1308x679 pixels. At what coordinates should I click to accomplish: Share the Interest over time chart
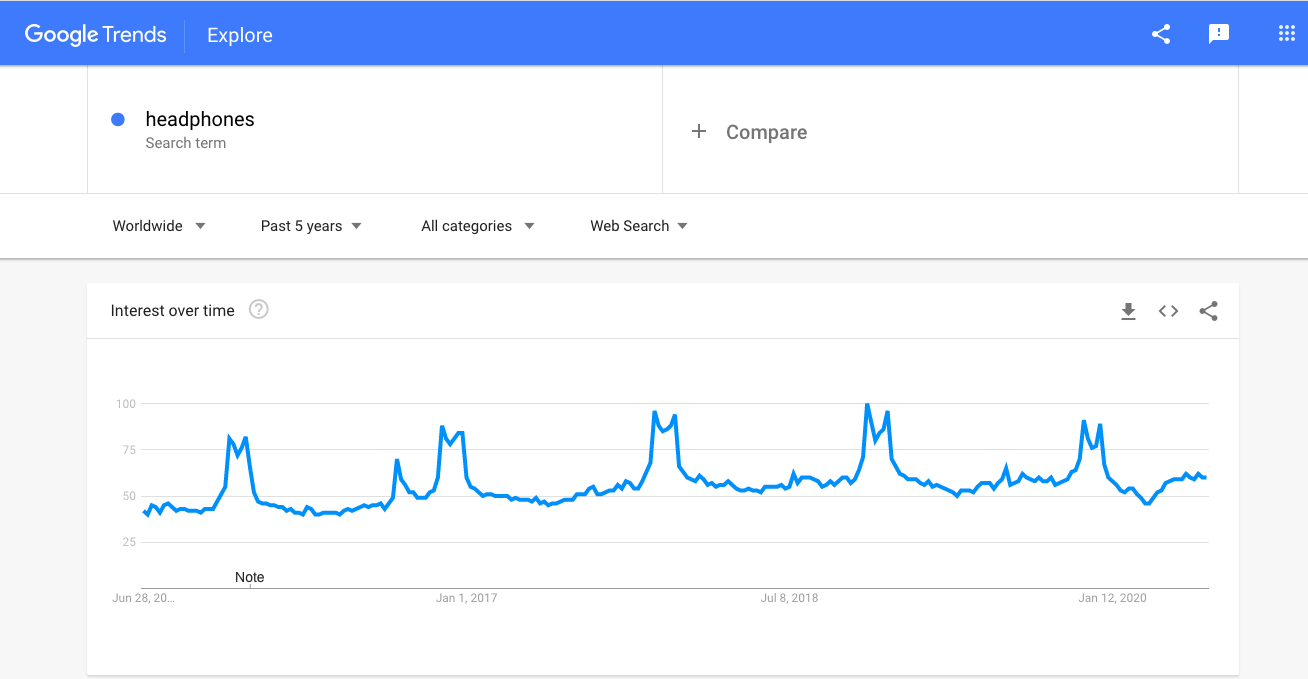(1208, 311)
